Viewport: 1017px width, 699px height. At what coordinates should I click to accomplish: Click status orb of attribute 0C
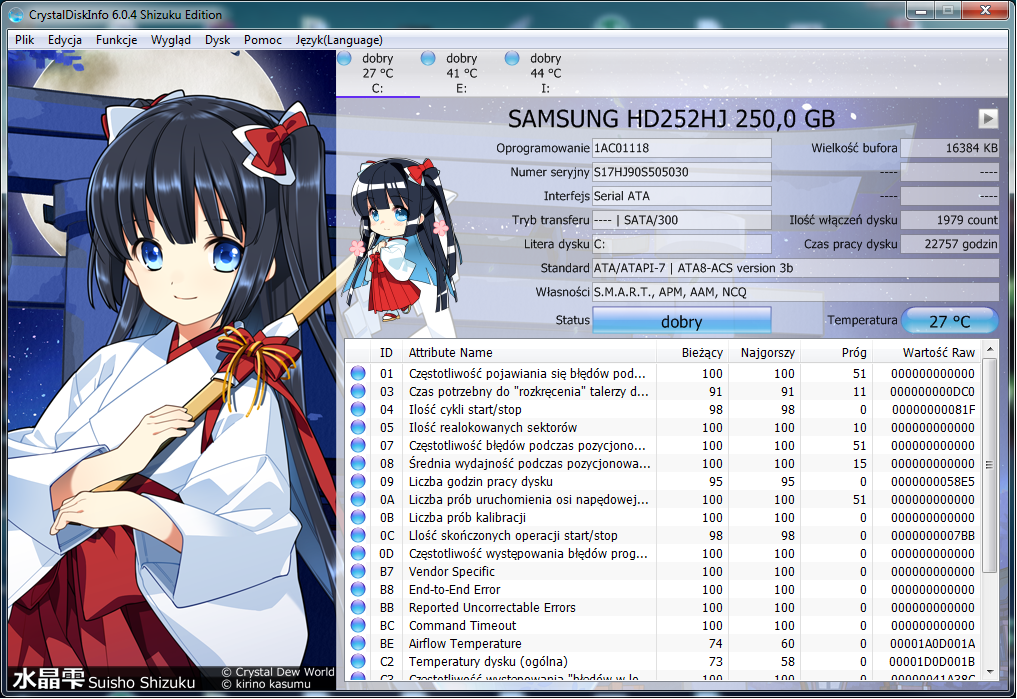click(x=358, y=536)
